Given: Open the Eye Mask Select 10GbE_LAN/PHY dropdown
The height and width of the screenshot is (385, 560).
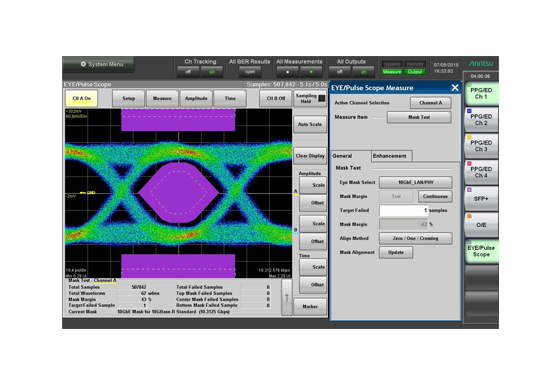Looking at the screenshot, I should tap(415, 182).
